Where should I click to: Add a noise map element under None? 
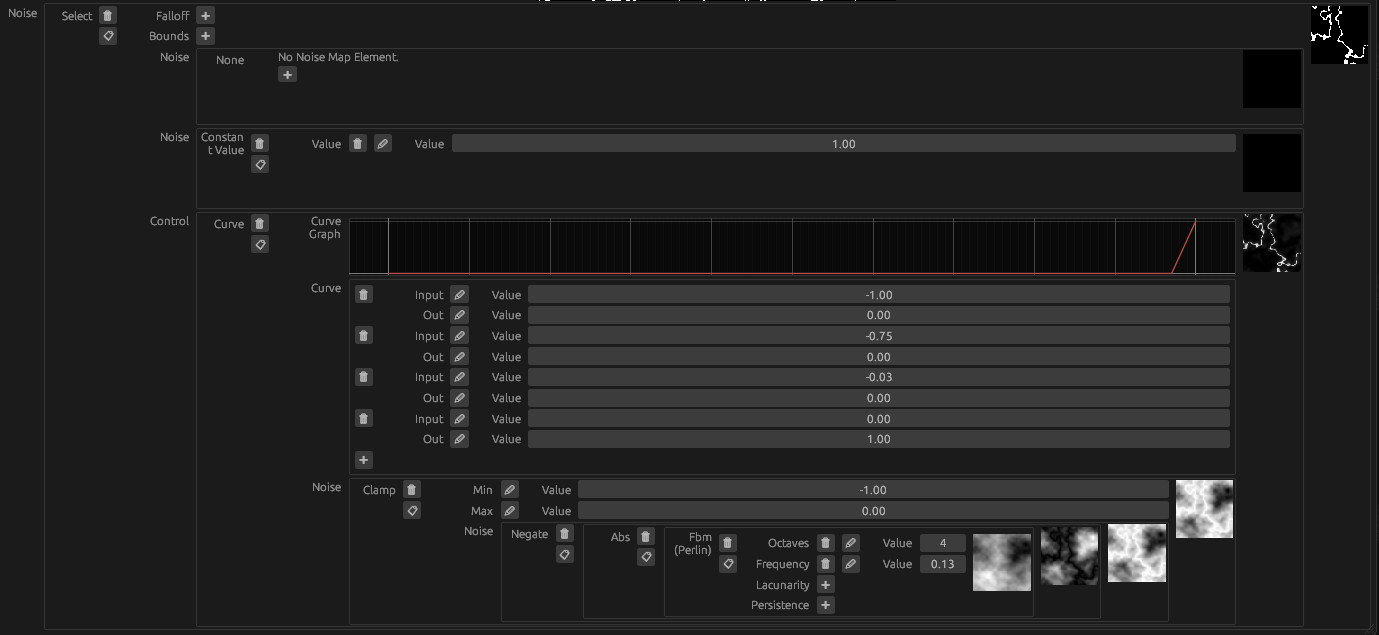point(287,75)
